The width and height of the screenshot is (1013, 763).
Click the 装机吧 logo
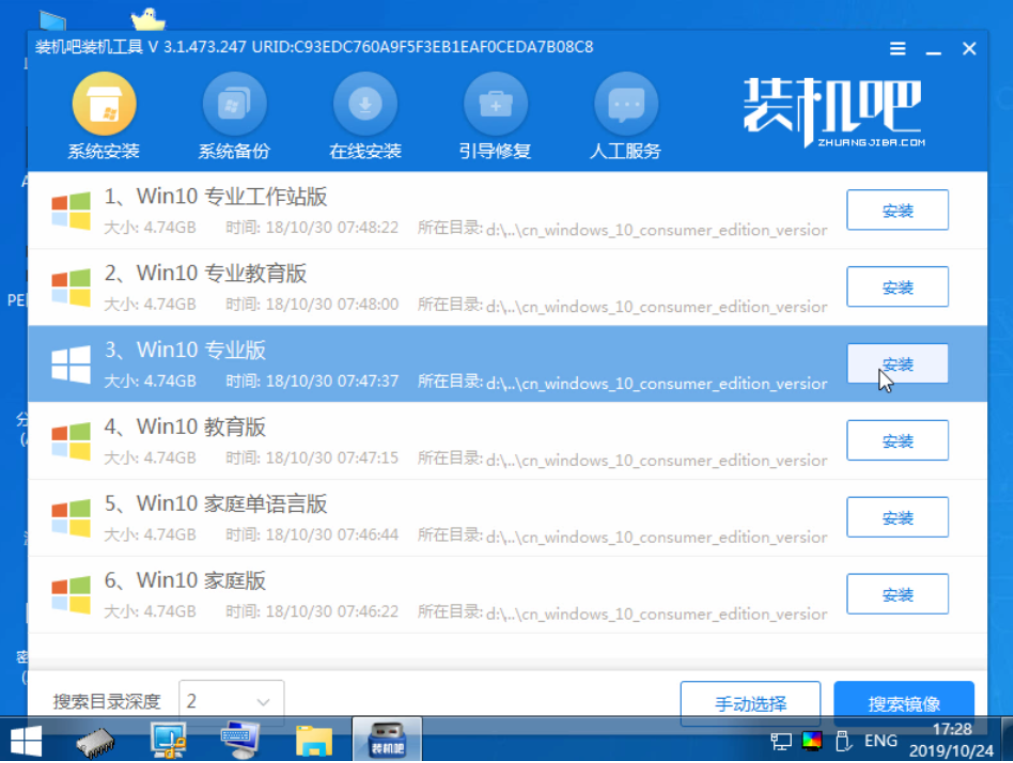point(833,112)
